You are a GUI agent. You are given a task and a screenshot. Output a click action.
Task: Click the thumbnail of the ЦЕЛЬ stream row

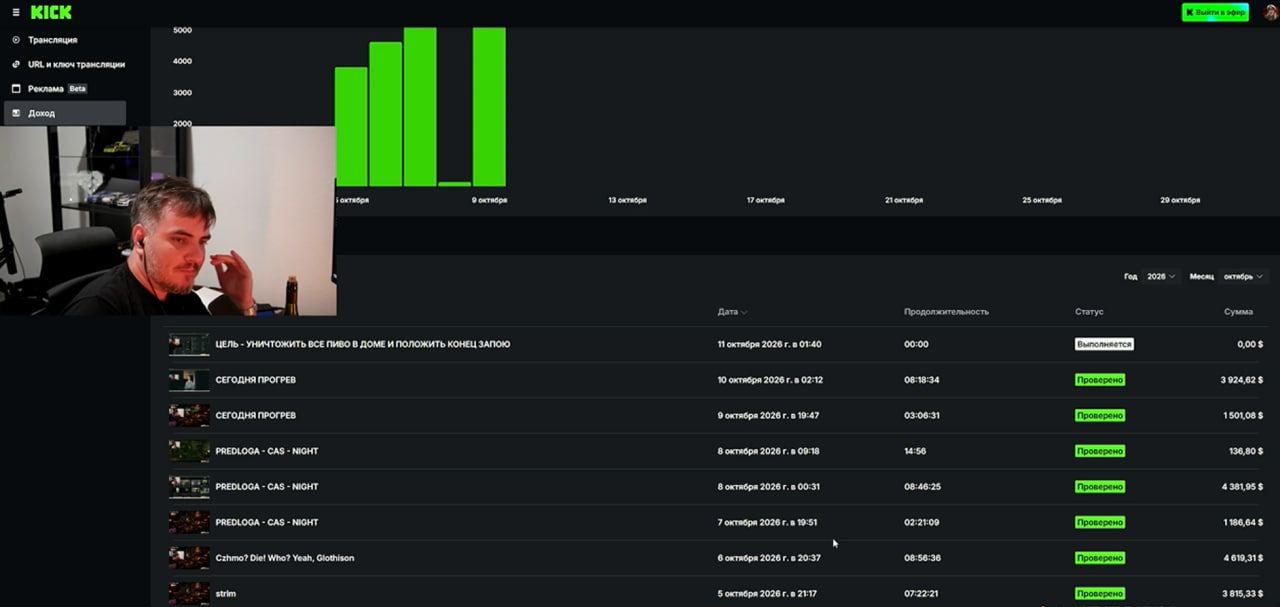click(x=189, y=344)
